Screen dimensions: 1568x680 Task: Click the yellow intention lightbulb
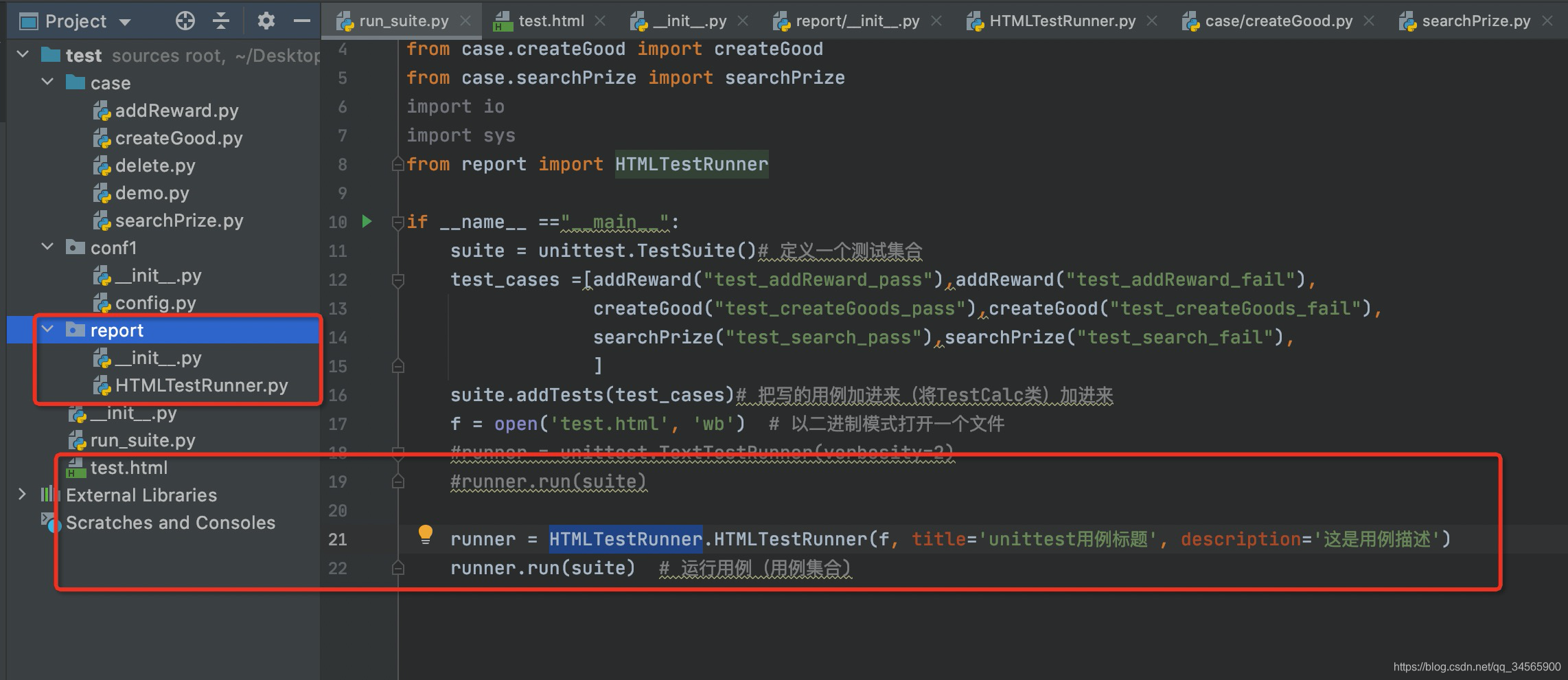[426, 534]
